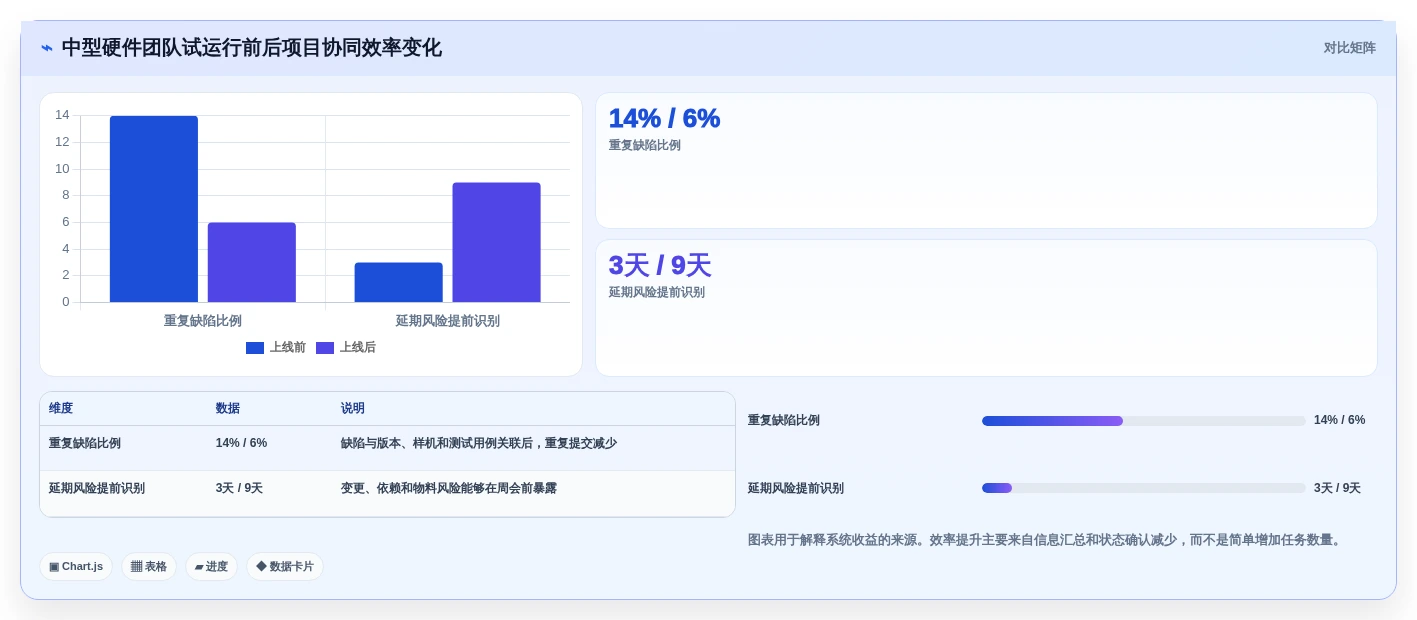Click the 维度 table column header
Screen dimensions: 1417x620
(x=61, y=408)
